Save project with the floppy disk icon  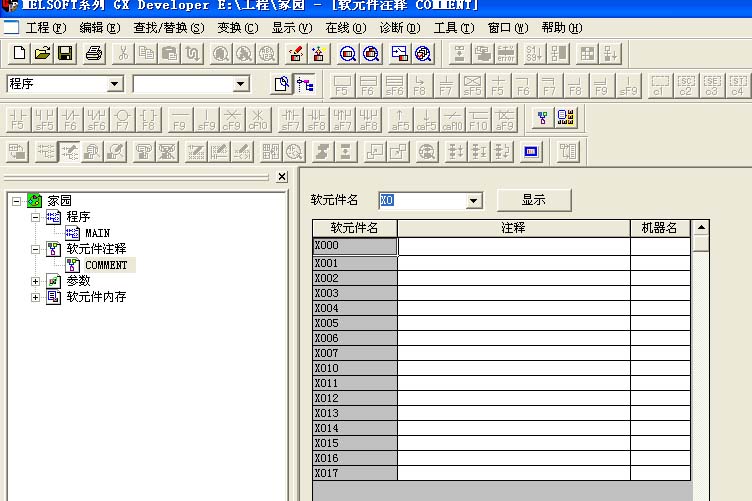point(65,53)
